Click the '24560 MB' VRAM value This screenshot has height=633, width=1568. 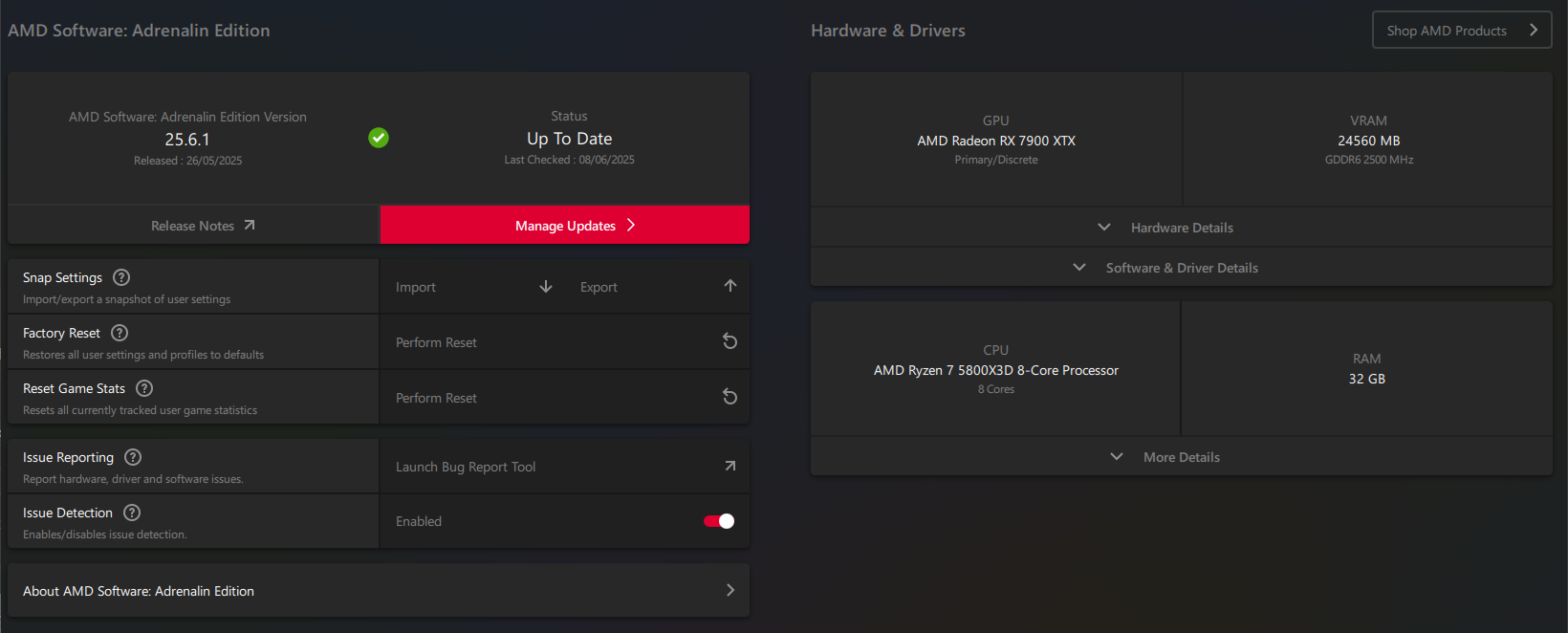click(1368, 141)
